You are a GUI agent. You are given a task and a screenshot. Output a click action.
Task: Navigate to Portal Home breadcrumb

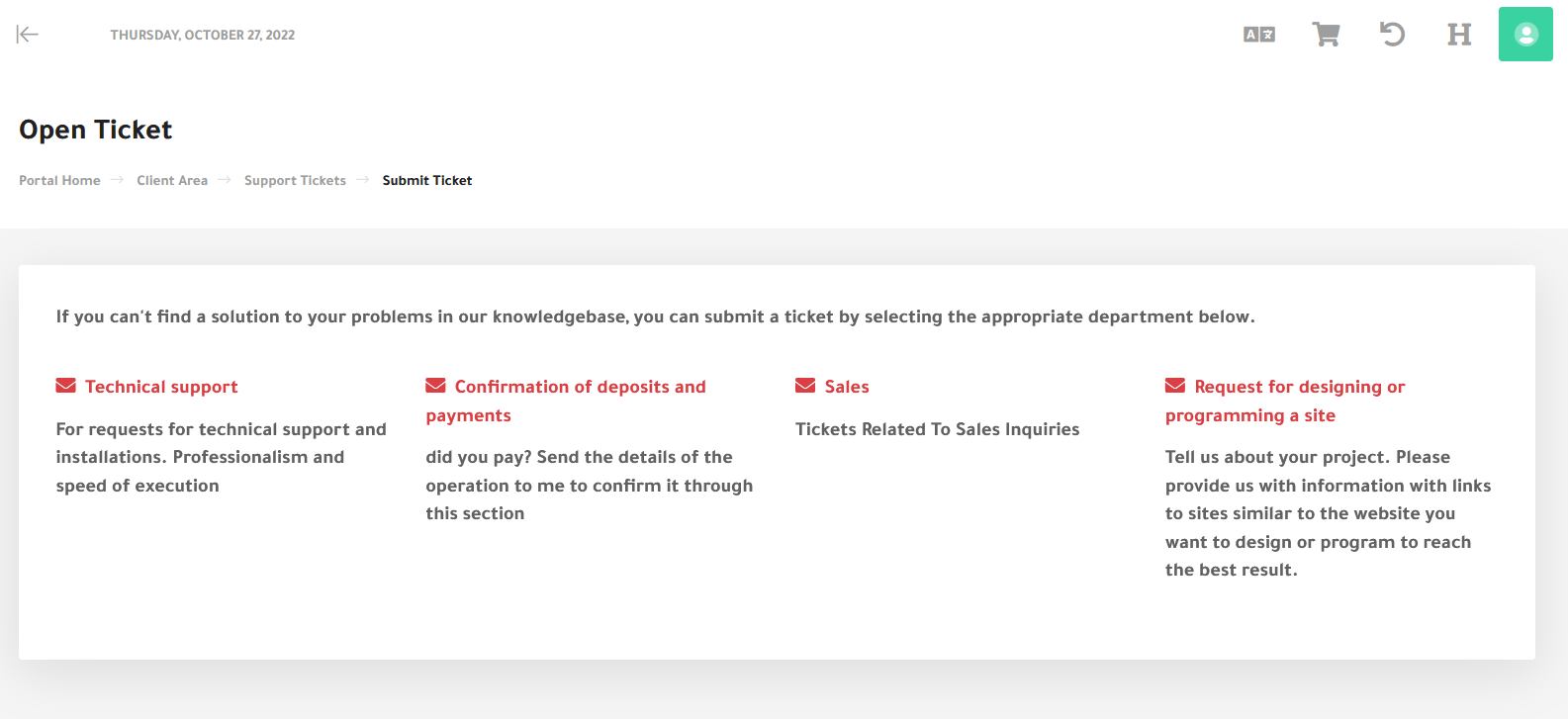tap(59, 180)
